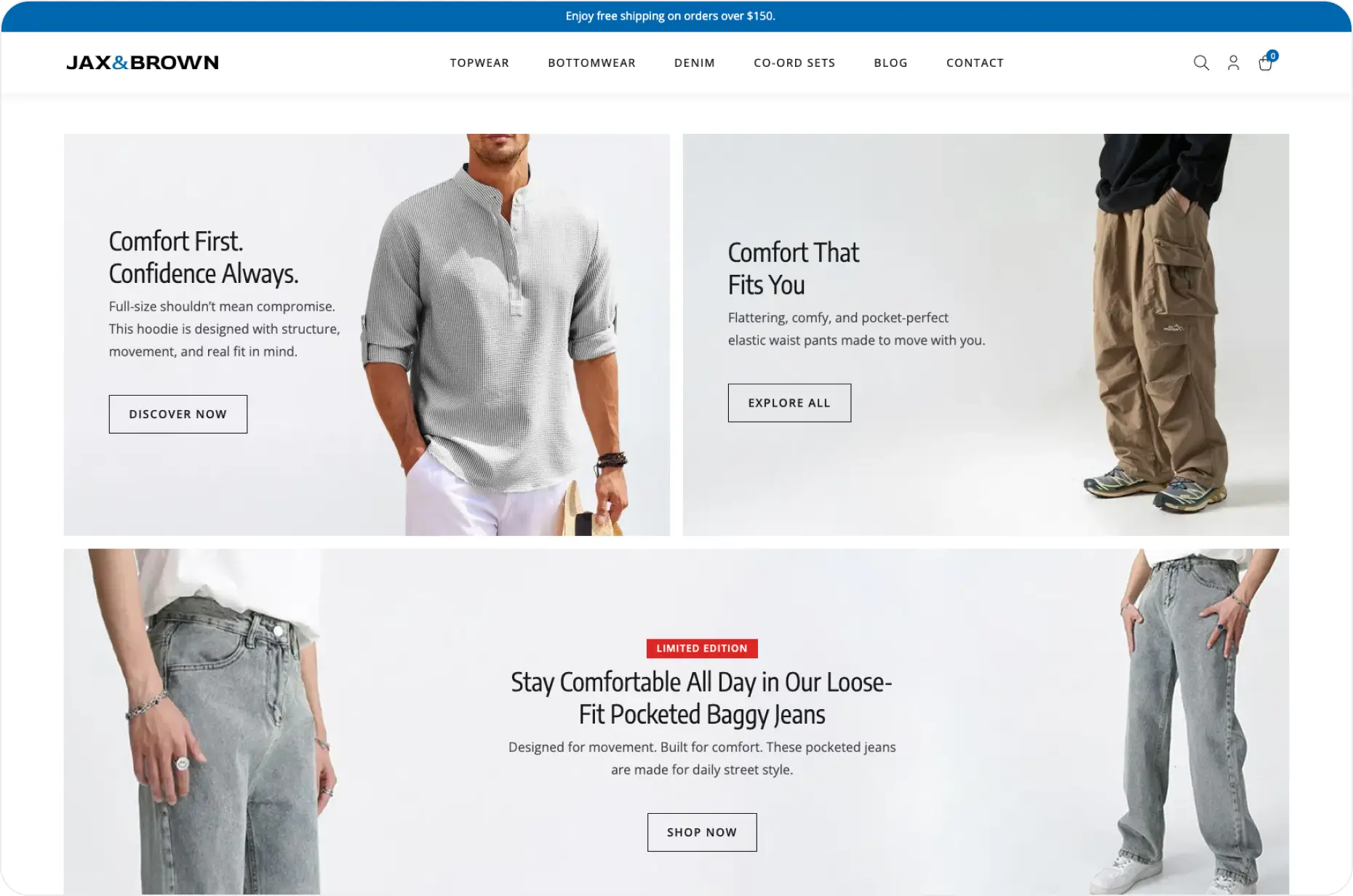Click the free shipping announcement bar
The height and width of the screenshot is (896, 1353).
(x=676, y=16)
